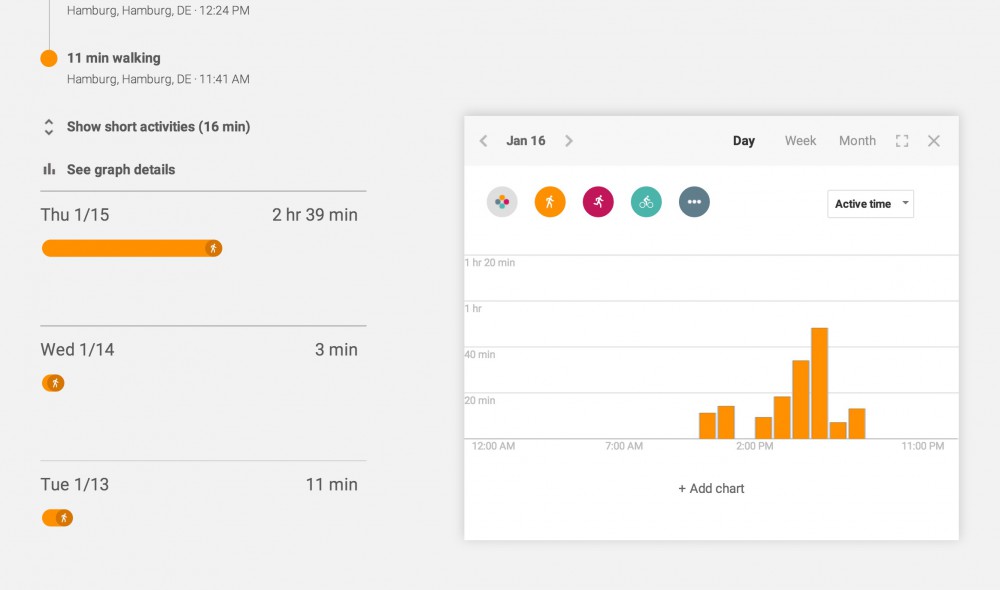Click Hamburg, Hamburg, DE · 12:24 PM text
Screen dimensions: 1000x590
click(x=158, y=11)
